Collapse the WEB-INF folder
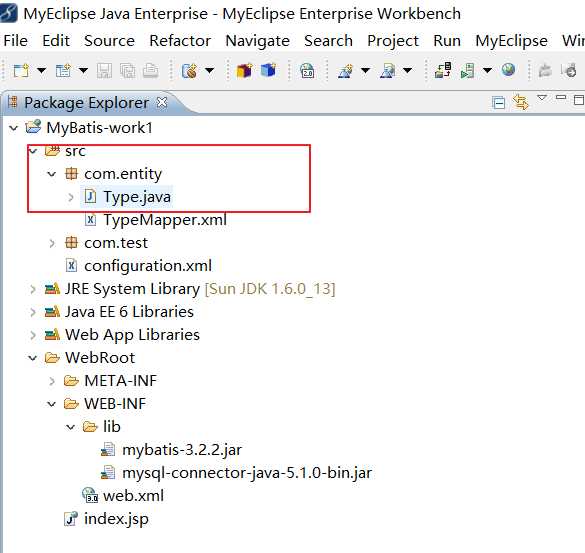Image resolution: width=585 pixels, height=553 pixels. click(51, 404)
